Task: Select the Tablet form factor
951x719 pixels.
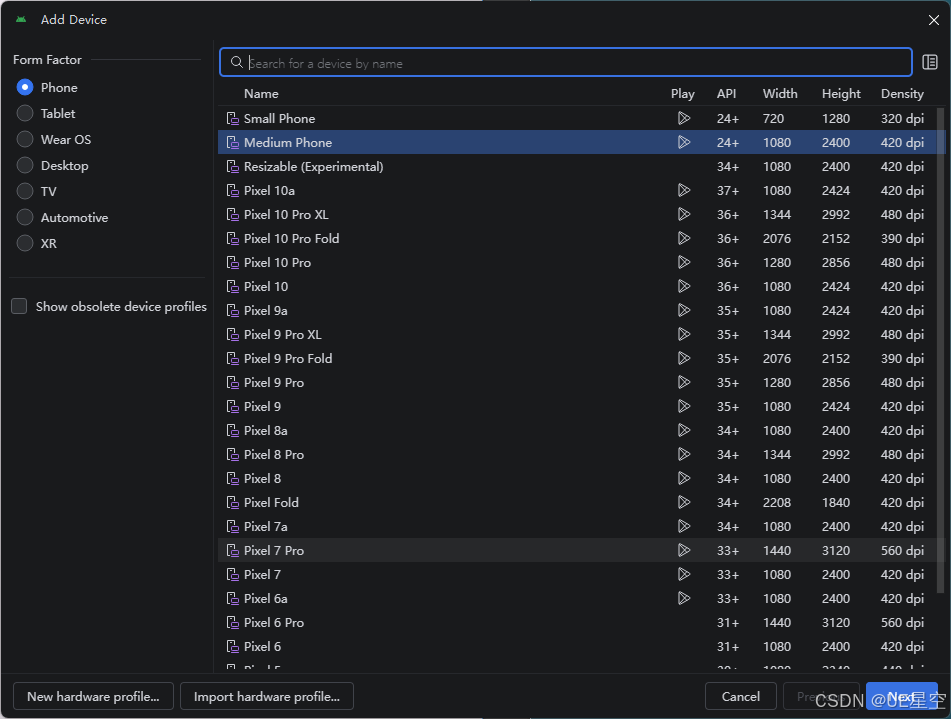Action: [25, 113]
